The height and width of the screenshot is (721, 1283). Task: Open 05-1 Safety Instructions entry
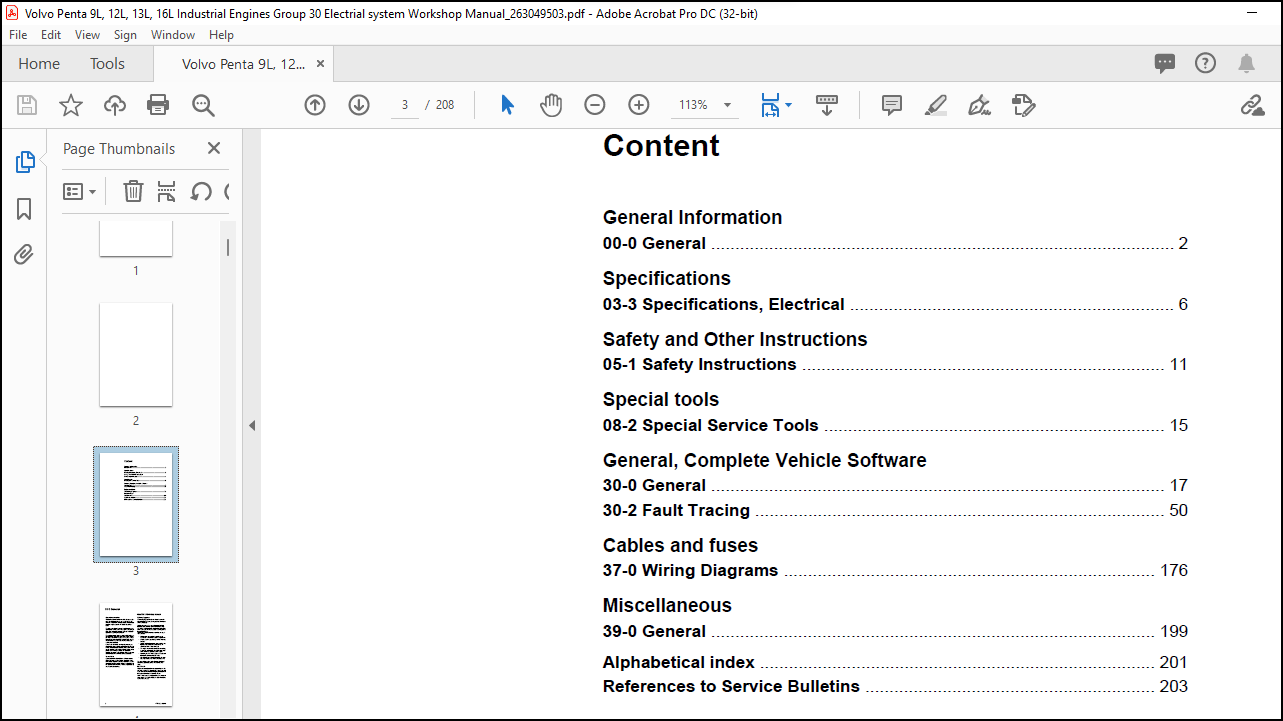coord(895,364)
